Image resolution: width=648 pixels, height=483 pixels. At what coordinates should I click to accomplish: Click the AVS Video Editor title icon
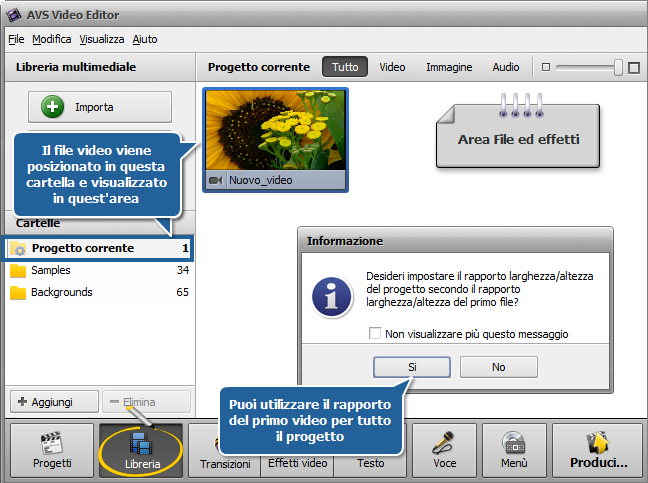pyautogui.click(x=14, y=15)
